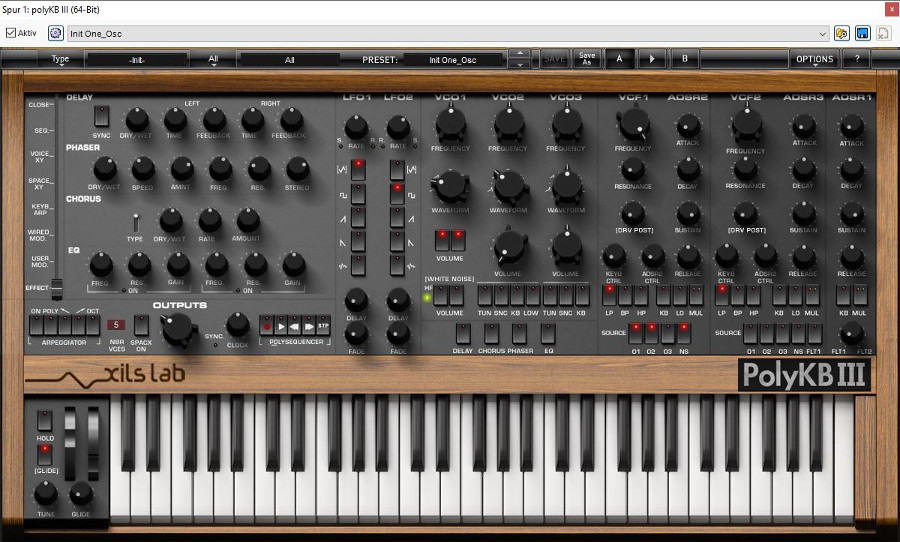Toggle the HOLD switch near keyboard
900x542 pixels.
pyautogui.click(x=45, y=420)
